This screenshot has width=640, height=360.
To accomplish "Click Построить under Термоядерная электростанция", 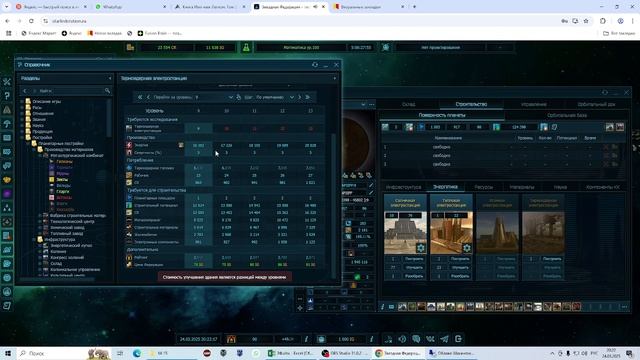I will [552, 259].
